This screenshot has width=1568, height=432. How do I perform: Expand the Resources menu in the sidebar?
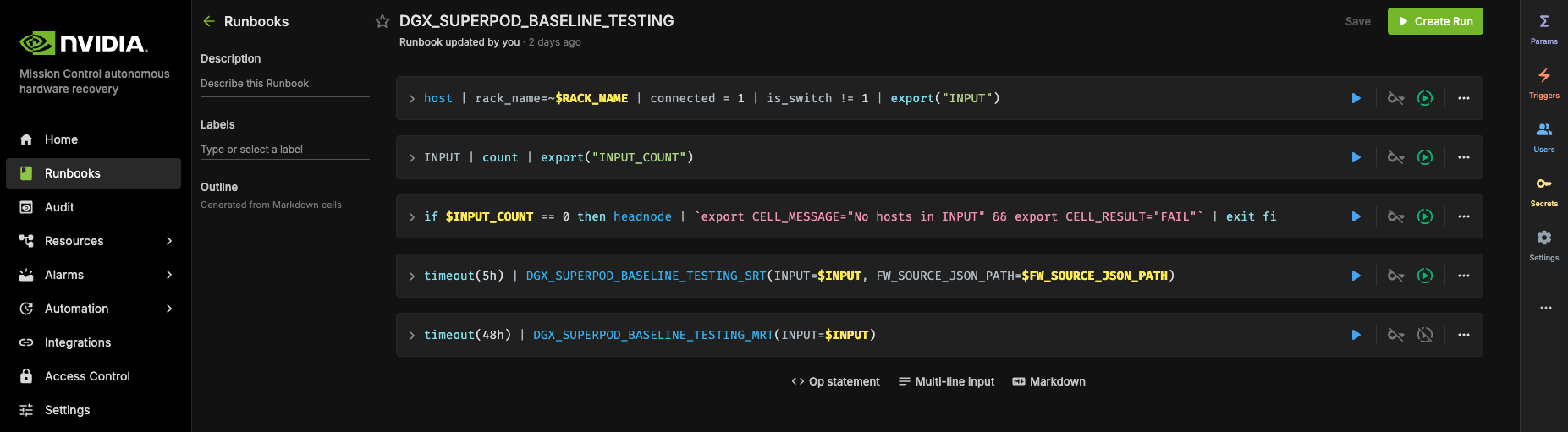pyautogui.click(x=169, y=241)
